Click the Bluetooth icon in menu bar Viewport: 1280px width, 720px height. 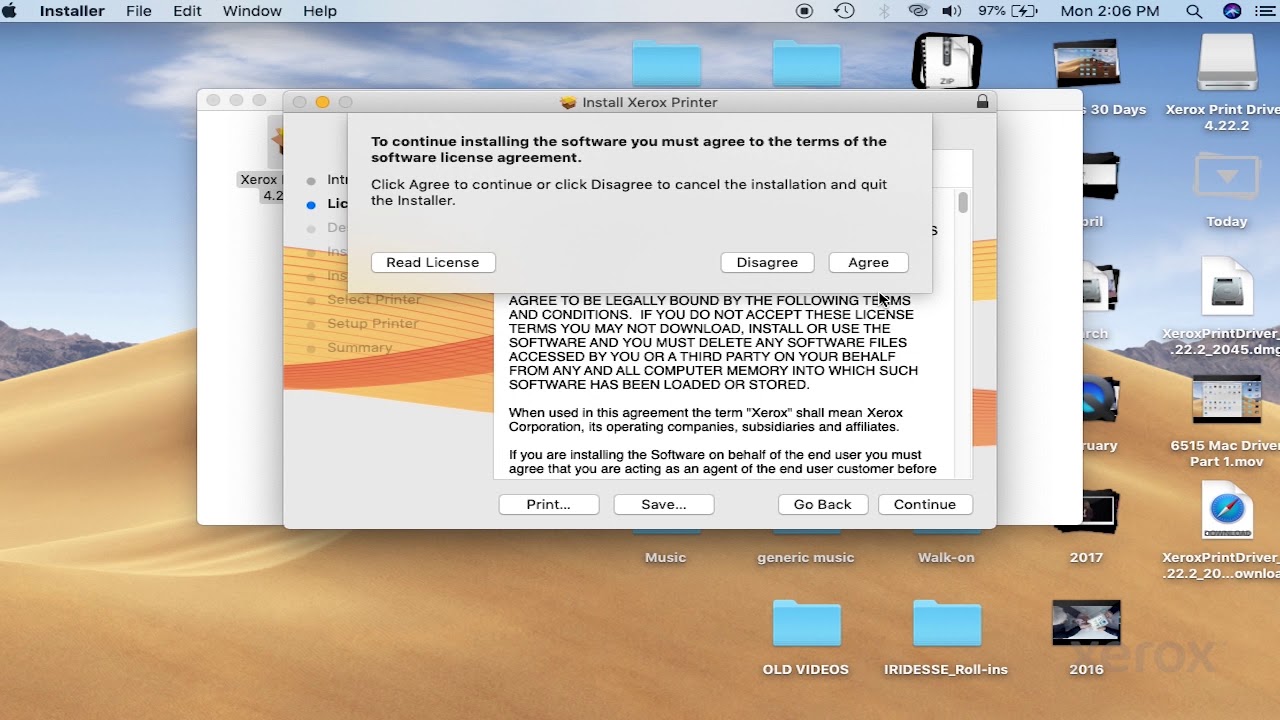tap(883, 11)
